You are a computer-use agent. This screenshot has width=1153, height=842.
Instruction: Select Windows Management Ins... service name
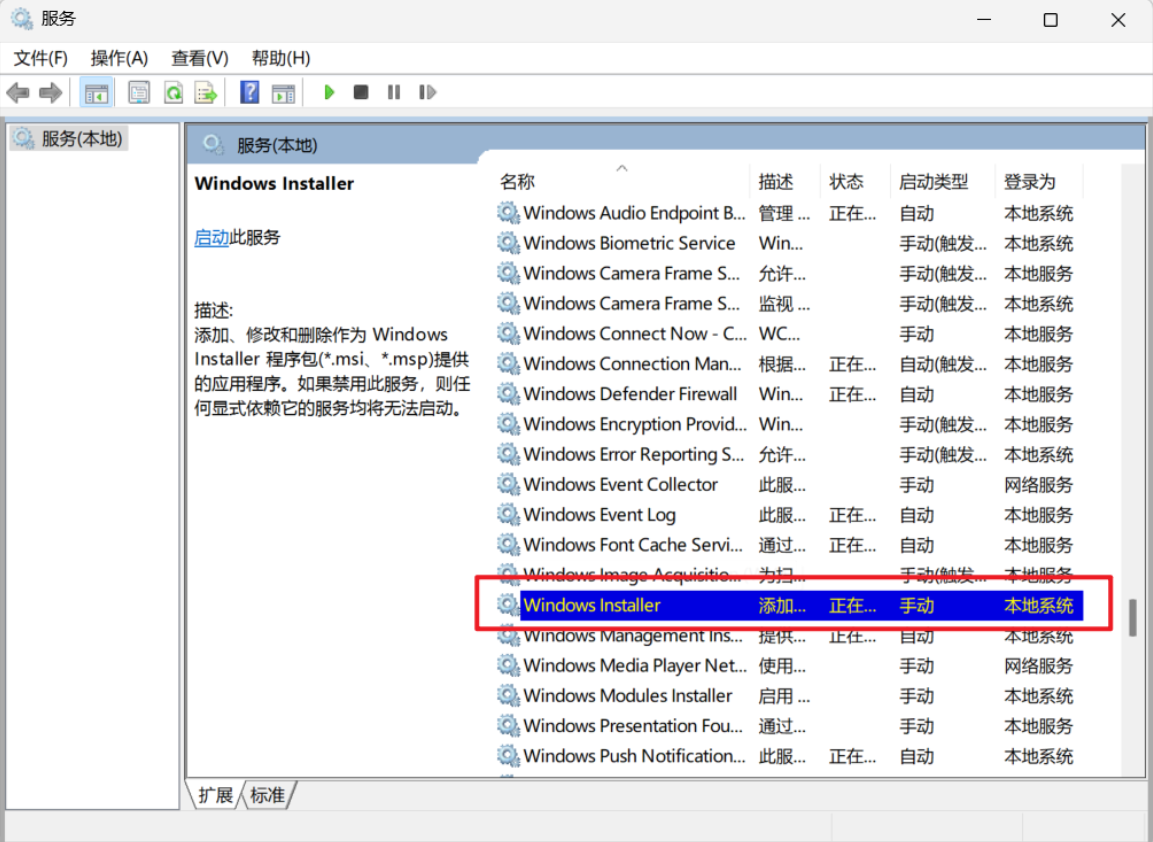click(632, 635)
